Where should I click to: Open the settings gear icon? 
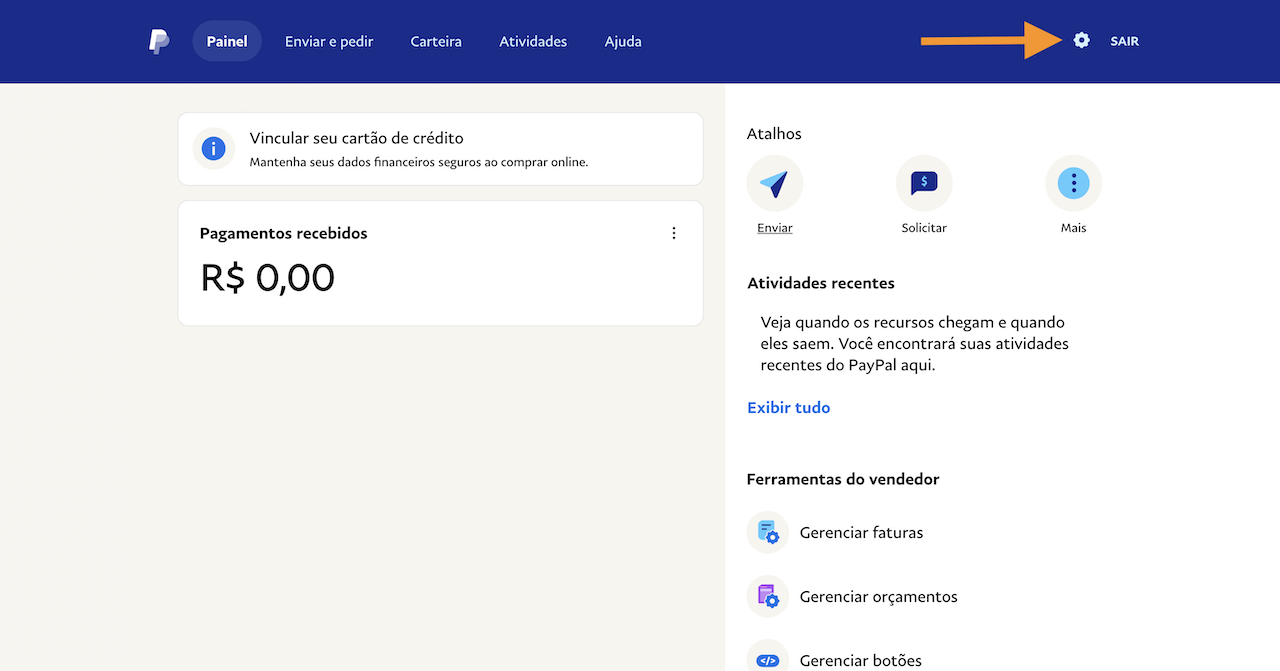(x=1081, y=41)
